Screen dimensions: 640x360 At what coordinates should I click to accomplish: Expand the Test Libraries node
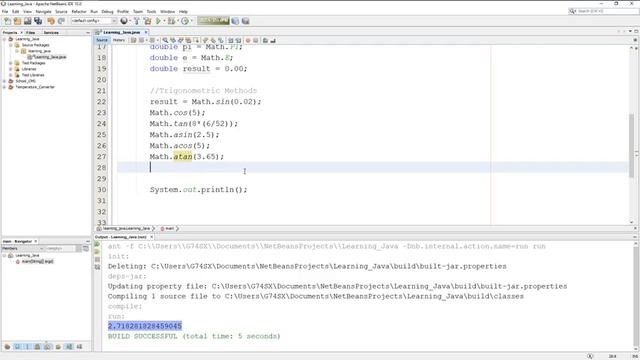(x=11, y=75)
